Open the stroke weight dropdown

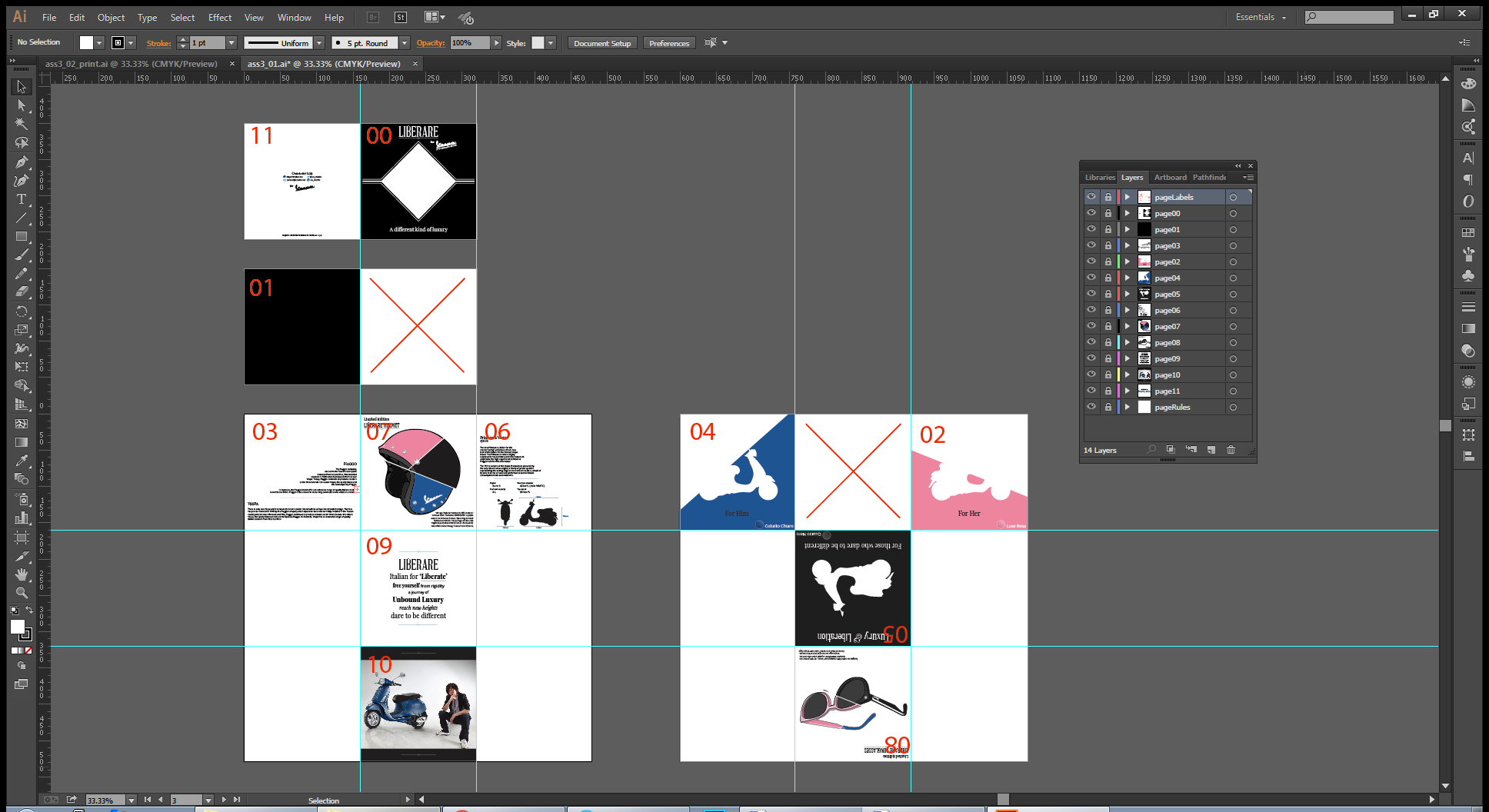(x=232, y=43)
